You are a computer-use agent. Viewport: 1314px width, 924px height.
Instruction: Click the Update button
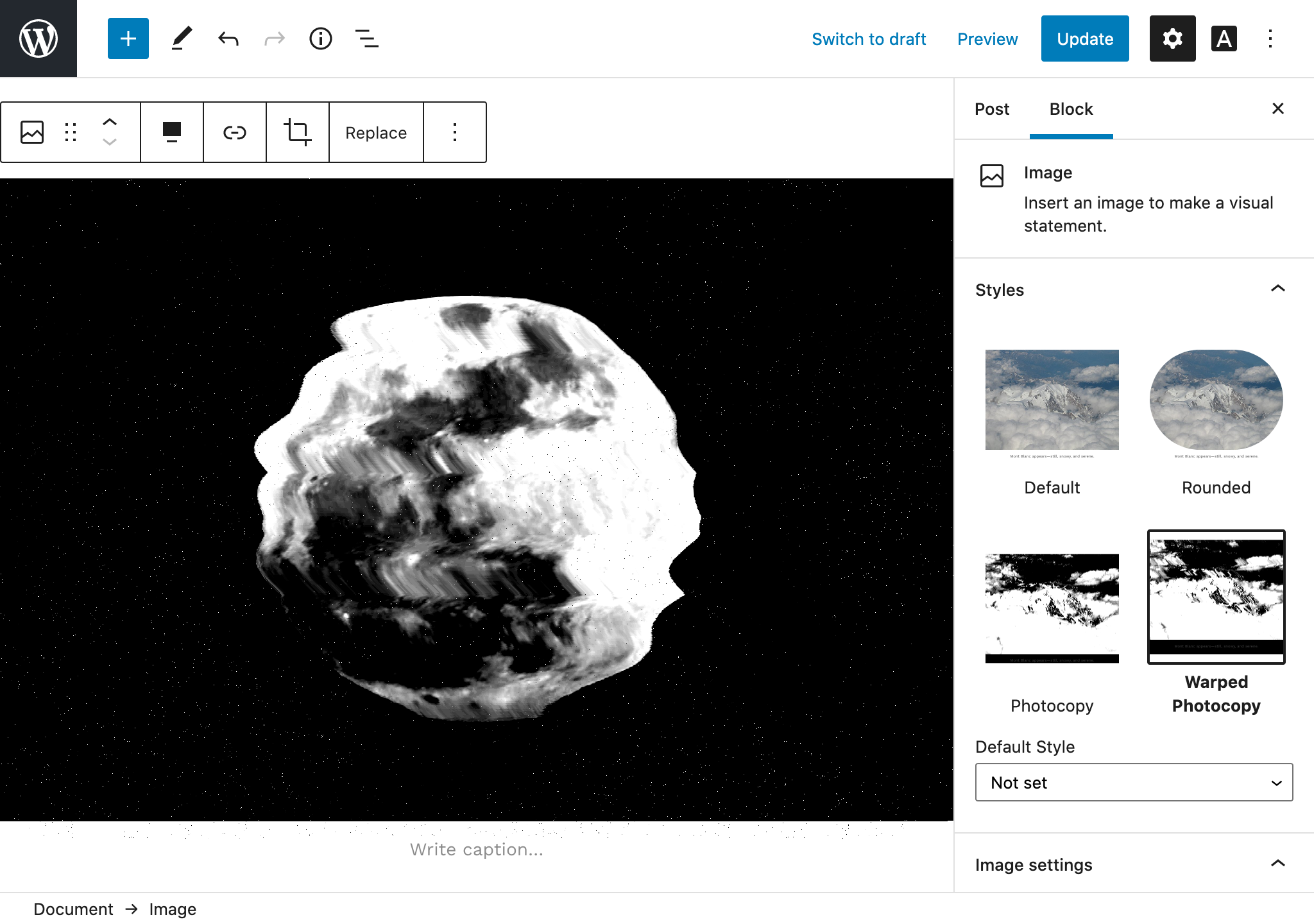(x=1084, y=38)
